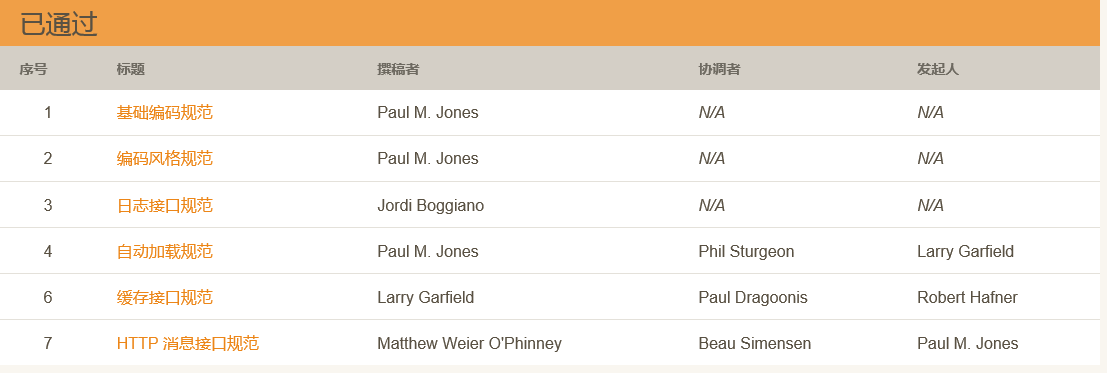Select author Matthew Weier O'Phinney
1107x373 pixels.
click(469, 343)
